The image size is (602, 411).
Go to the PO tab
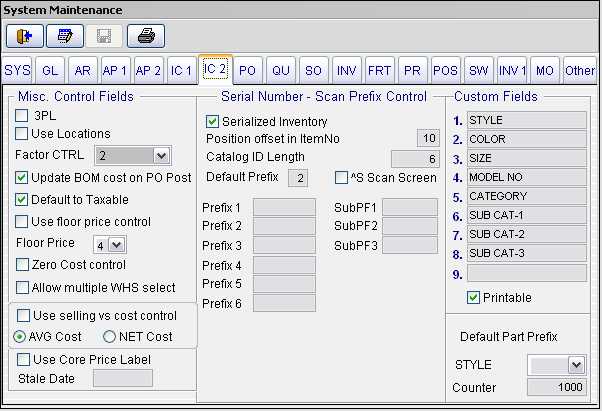247,71
